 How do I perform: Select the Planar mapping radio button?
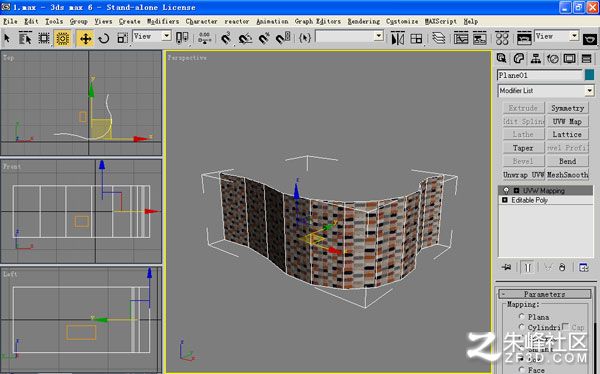[x=521, y=317]
